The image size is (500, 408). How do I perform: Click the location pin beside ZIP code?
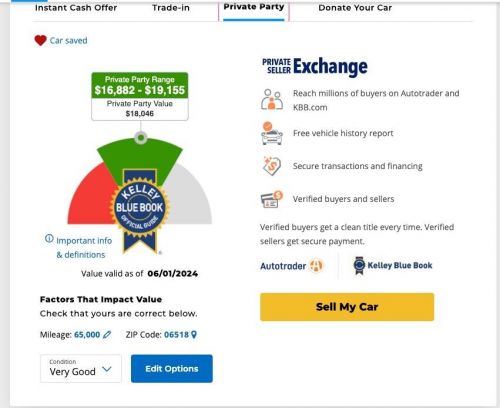click(x=194, y=334)
